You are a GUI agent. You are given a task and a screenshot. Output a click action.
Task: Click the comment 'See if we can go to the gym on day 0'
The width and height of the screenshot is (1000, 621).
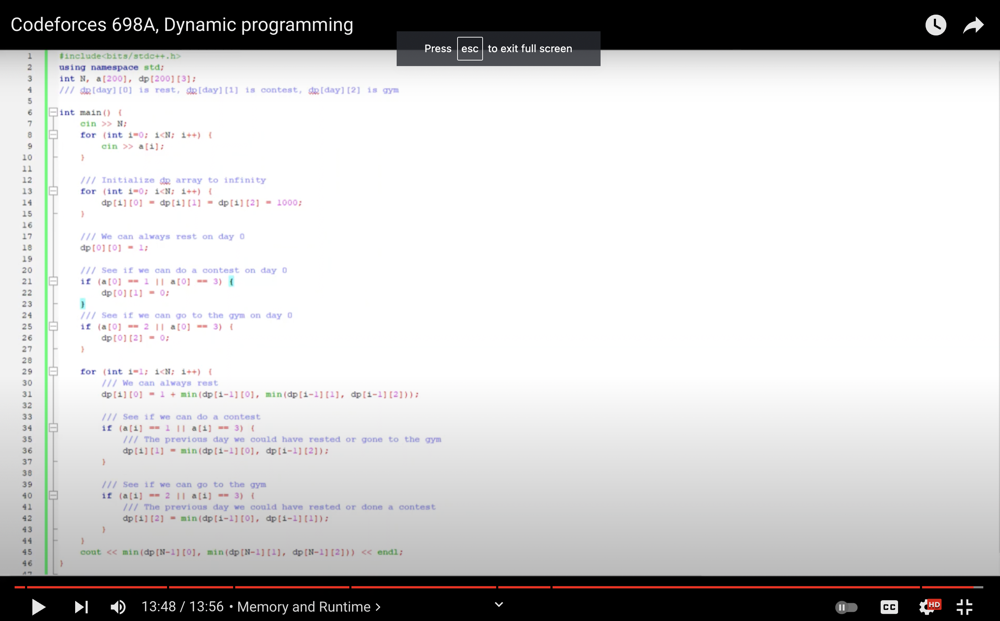[186, 315]
